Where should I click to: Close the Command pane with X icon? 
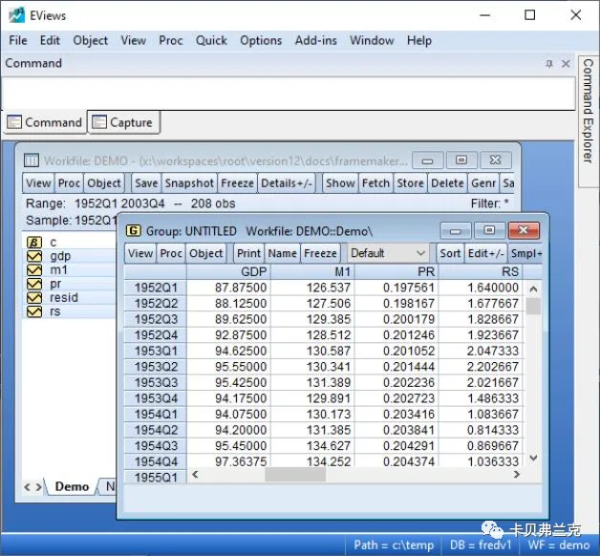tap(565, 63)
